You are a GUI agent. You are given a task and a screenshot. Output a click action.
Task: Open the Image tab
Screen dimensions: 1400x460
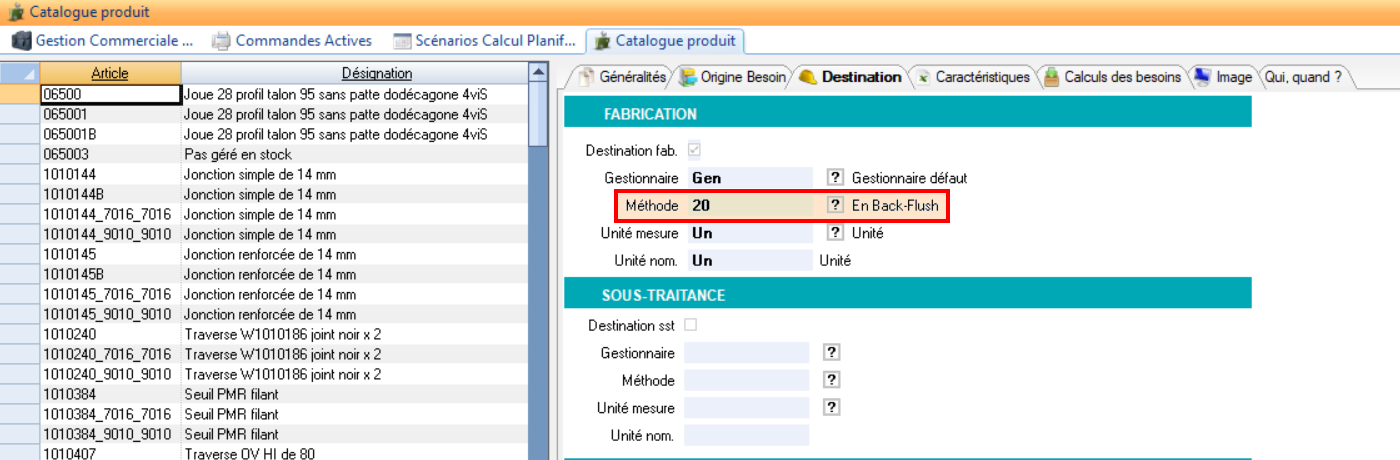pos(1224,77)
